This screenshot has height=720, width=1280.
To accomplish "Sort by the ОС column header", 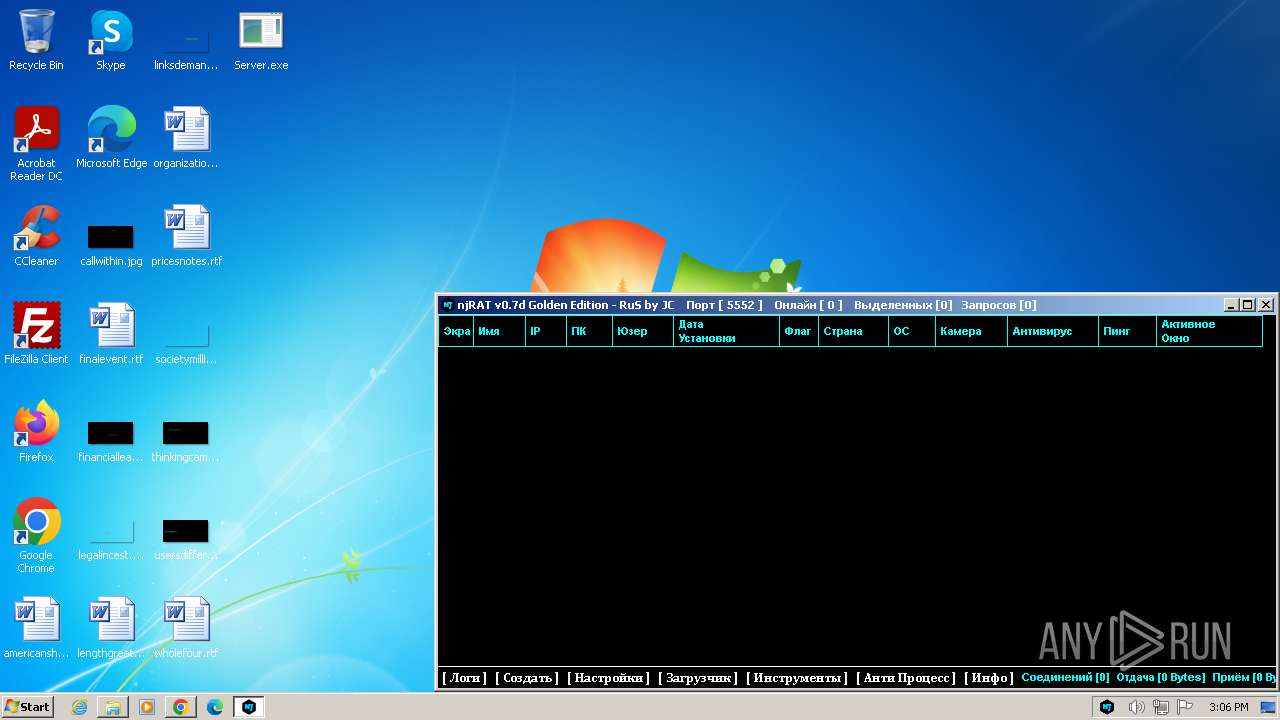I will point(912,331).
